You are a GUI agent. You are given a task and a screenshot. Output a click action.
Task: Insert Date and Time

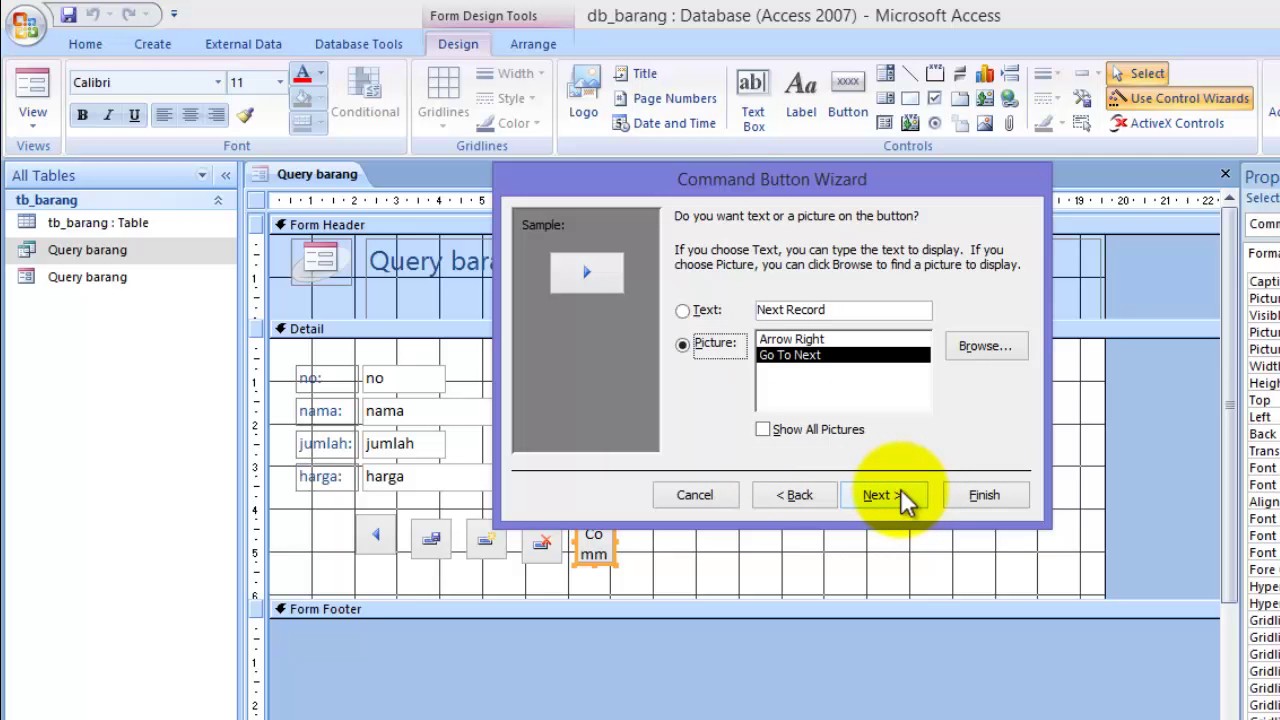(x=664, y=123)
